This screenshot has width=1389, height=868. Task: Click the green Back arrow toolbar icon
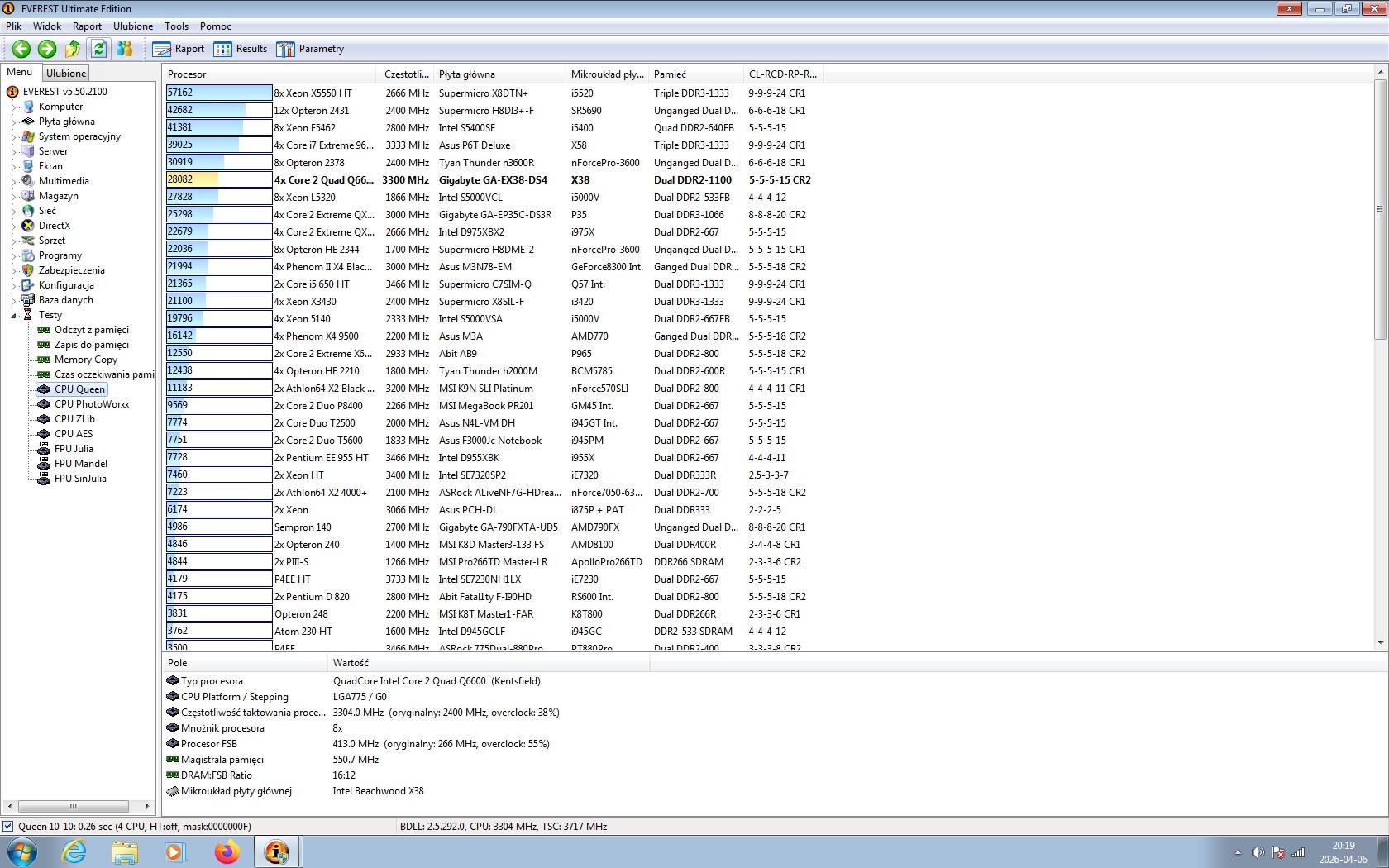21,49
